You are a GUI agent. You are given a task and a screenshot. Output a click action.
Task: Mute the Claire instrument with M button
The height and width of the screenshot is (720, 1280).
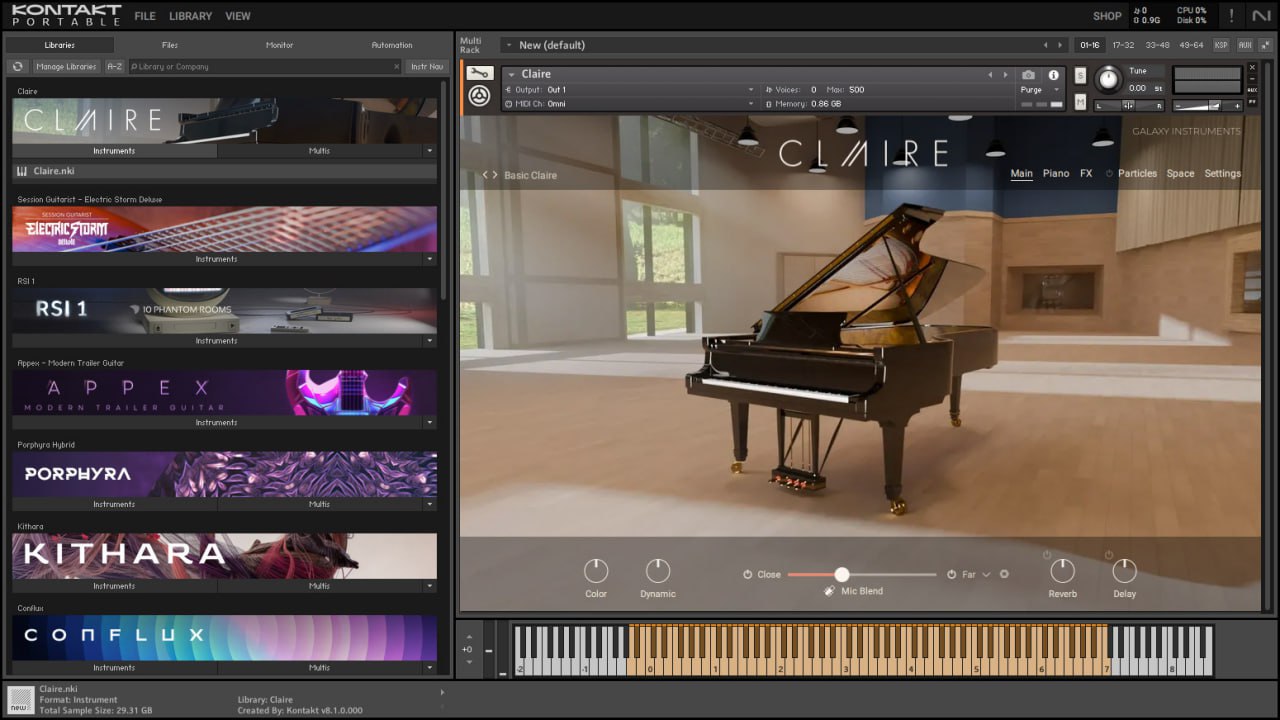(x=1080, y=102)
